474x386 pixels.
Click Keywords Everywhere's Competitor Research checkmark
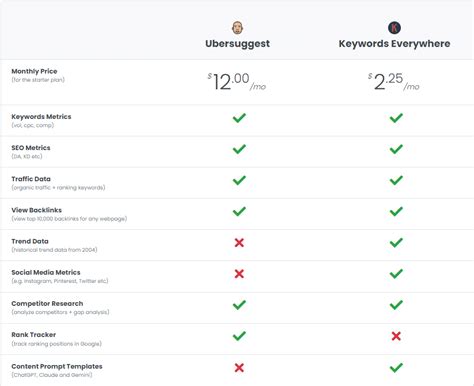(x=396, y=305)
